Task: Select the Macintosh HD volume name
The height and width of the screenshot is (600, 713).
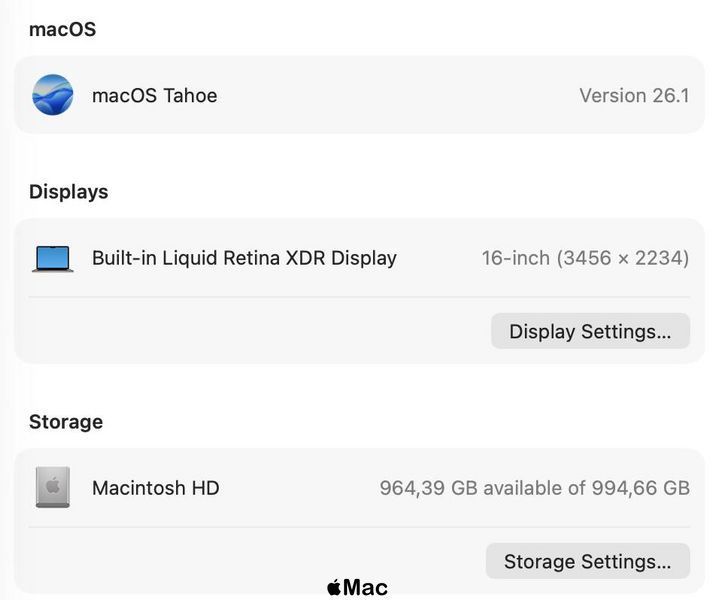Action: coord(156,488)
